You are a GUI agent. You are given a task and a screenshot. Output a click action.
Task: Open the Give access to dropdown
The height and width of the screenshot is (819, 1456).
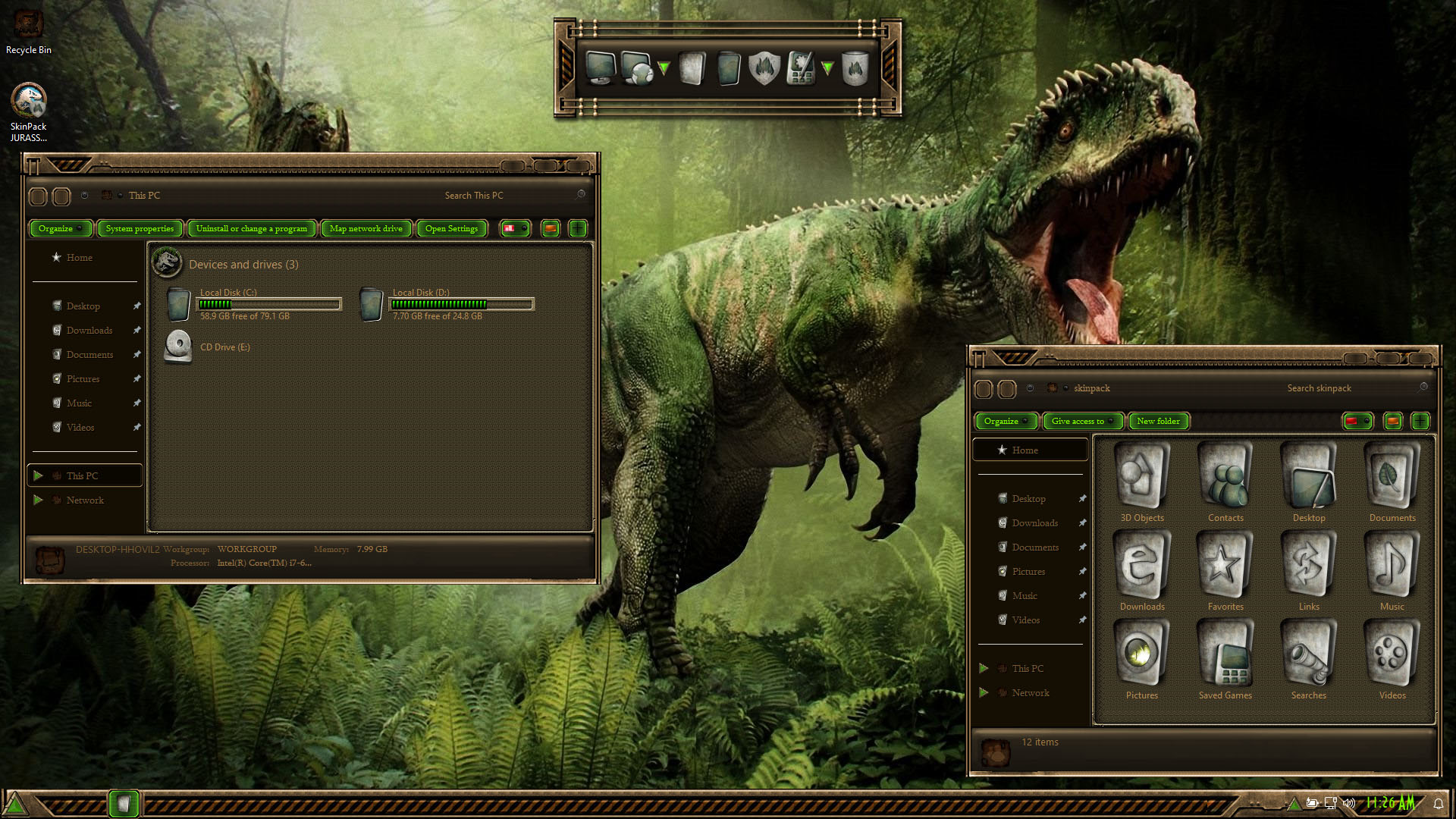(x=1082, y=421)
